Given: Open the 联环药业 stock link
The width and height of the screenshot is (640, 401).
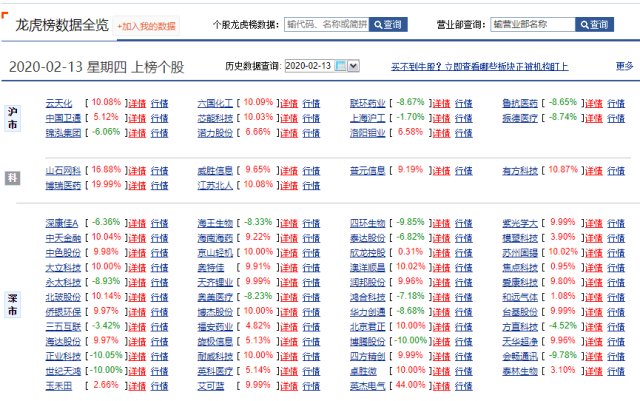Looking at the screenshot, I should (x=367, y=103).
